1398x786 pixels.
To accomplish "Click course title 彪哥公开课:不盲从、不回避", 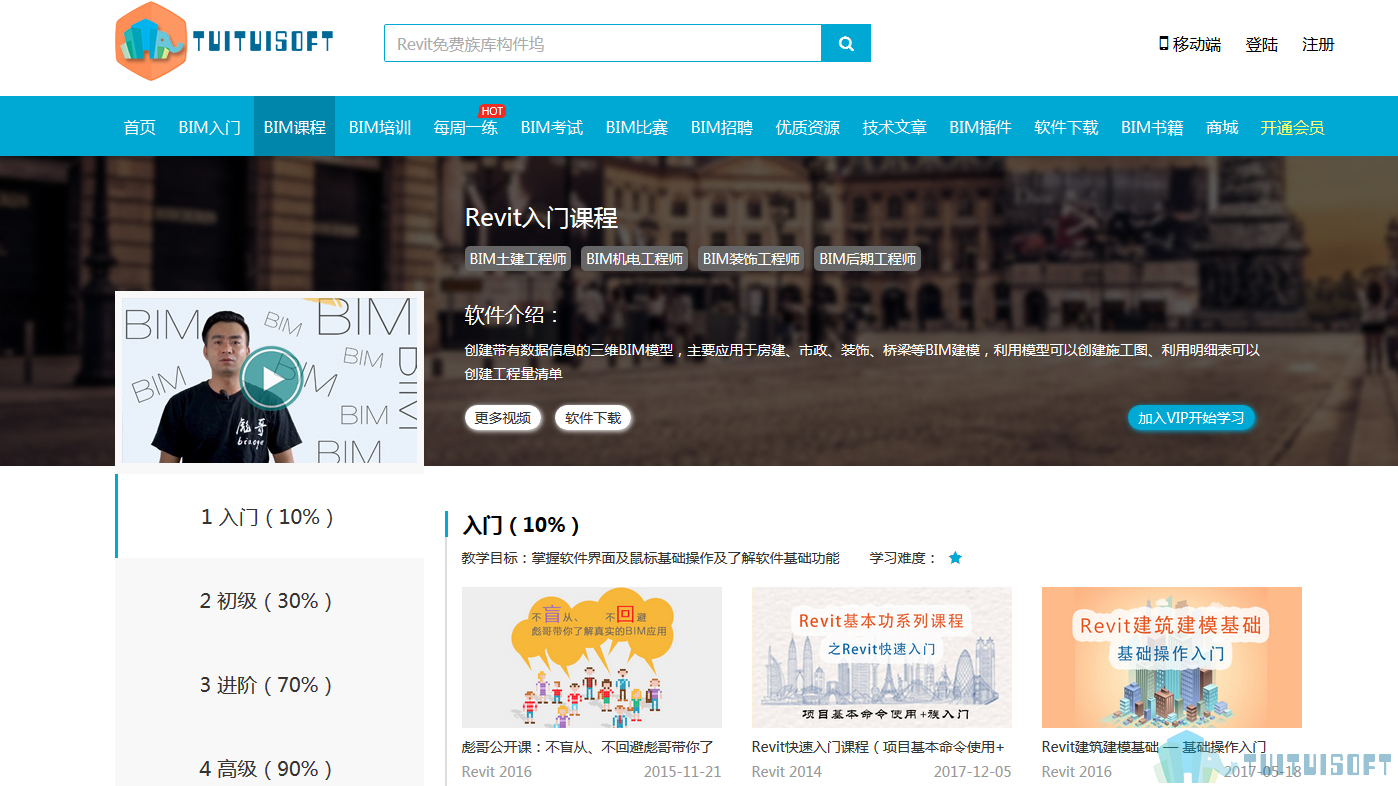I will pyautogui.click(x=588, y=746).
